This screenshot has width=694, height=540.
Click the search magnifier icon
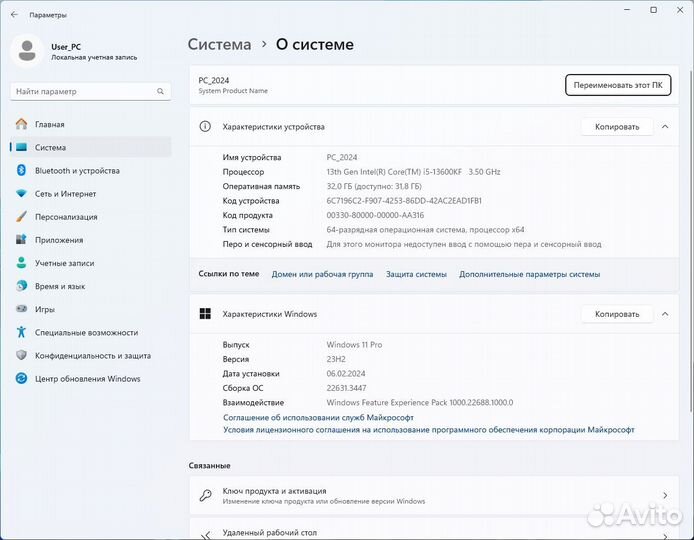tap(160, 91)
